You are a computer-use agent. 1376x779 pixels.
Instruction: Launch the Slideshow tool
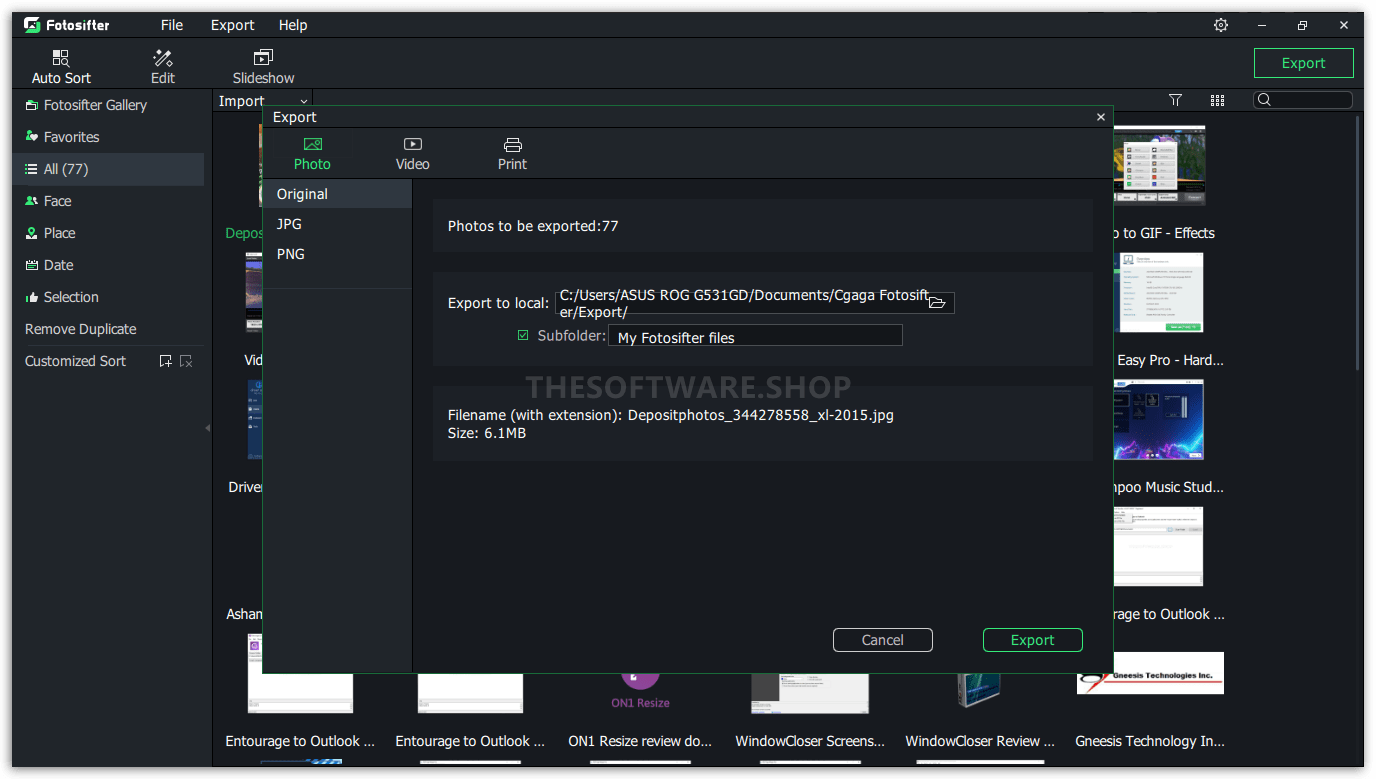263,66
